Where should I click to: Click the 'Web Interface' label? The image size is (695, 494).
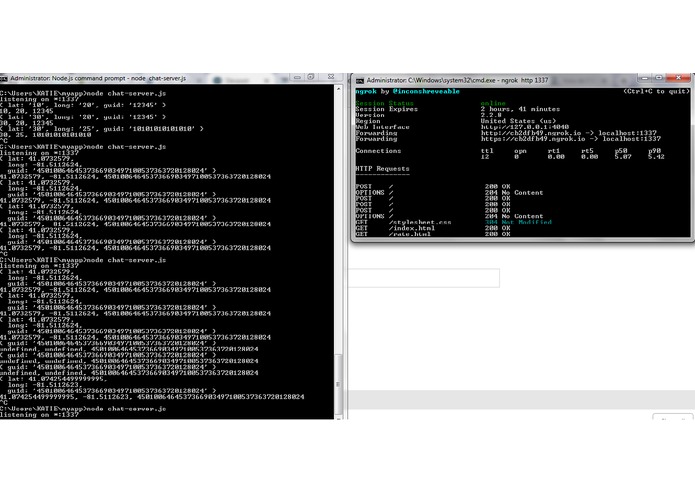point(383,127)
